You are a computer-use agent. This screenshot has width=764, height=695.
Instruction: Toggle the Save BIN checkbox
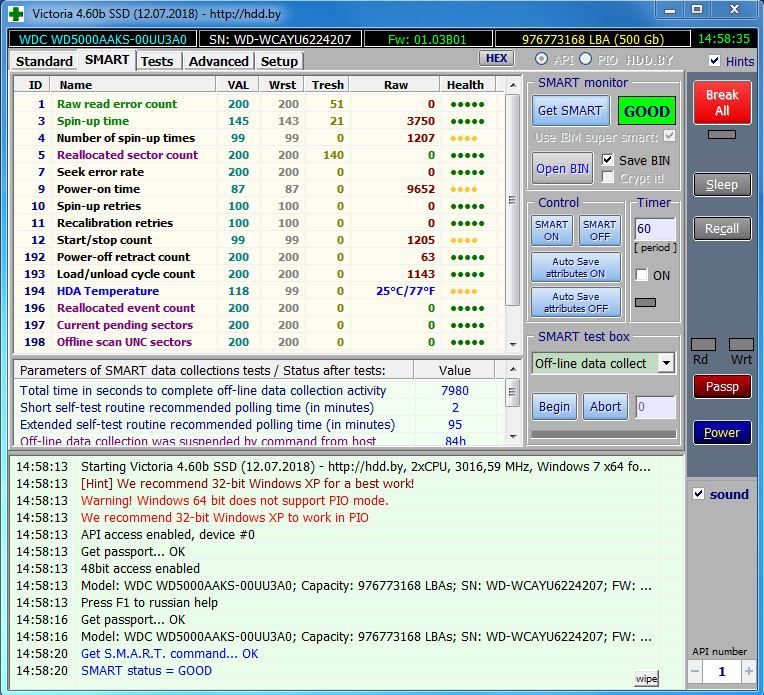pos(607,160)
